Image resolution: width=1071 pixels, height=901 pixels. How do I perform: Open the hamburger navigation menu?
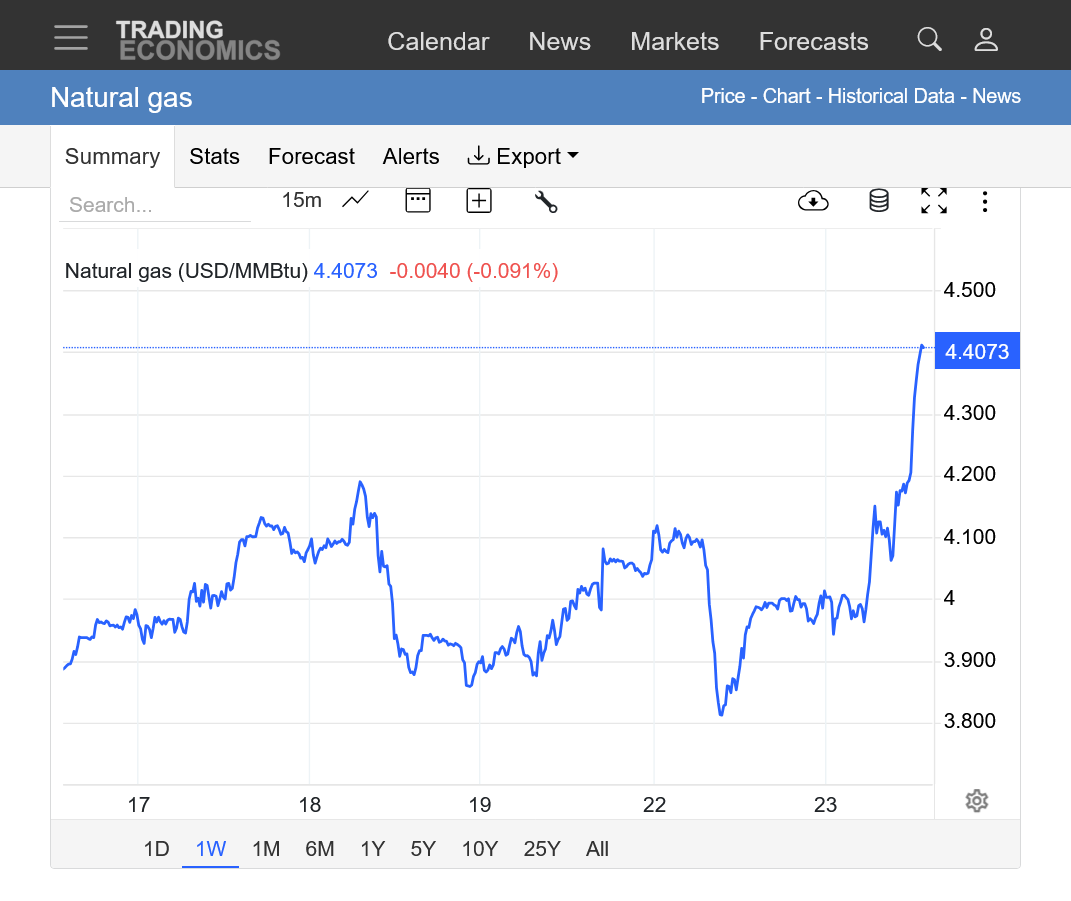71,38
